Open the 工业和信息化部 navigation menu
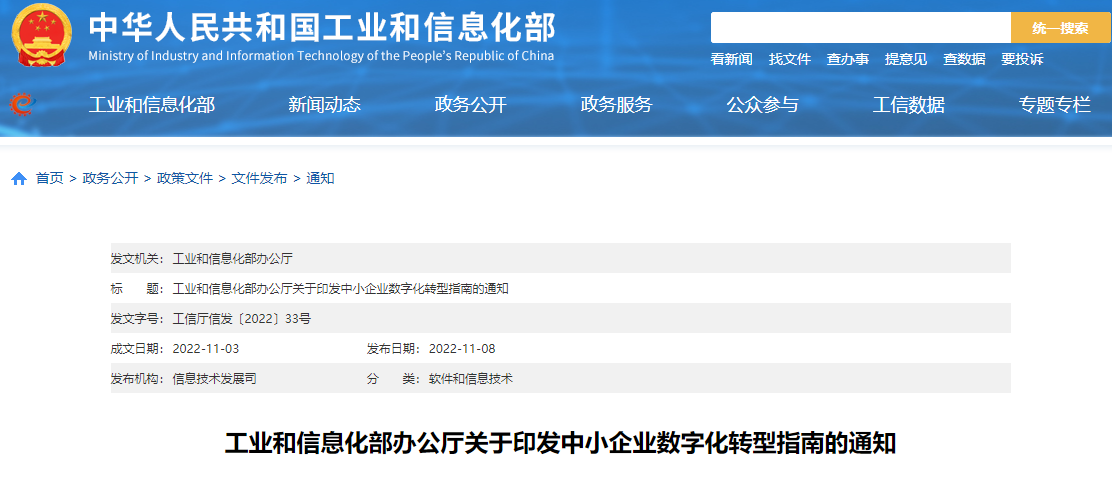1112x484 pixels. point(152,104)
